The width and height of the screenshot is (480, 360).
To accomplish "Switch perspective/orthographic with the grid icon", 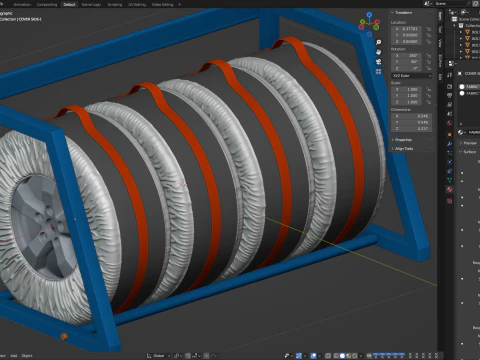I will pos(378,71).
